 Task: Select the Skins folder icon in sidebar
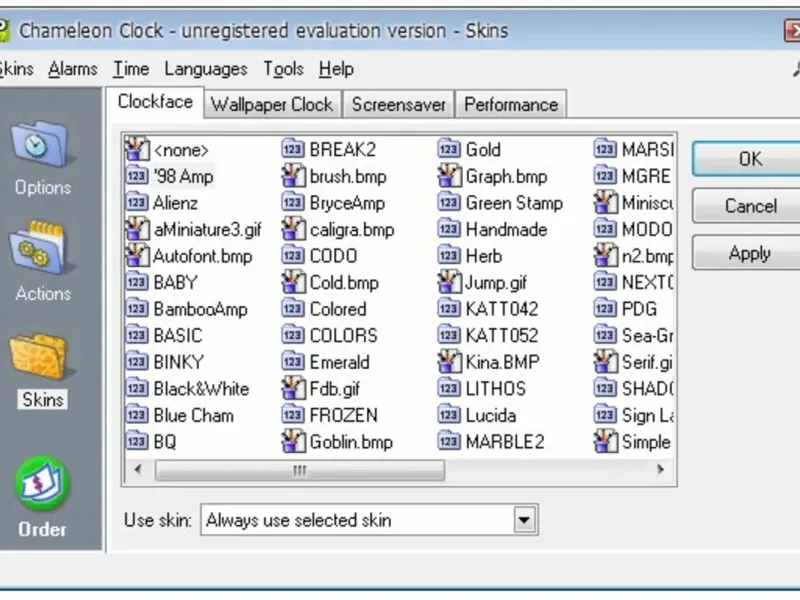40,357
